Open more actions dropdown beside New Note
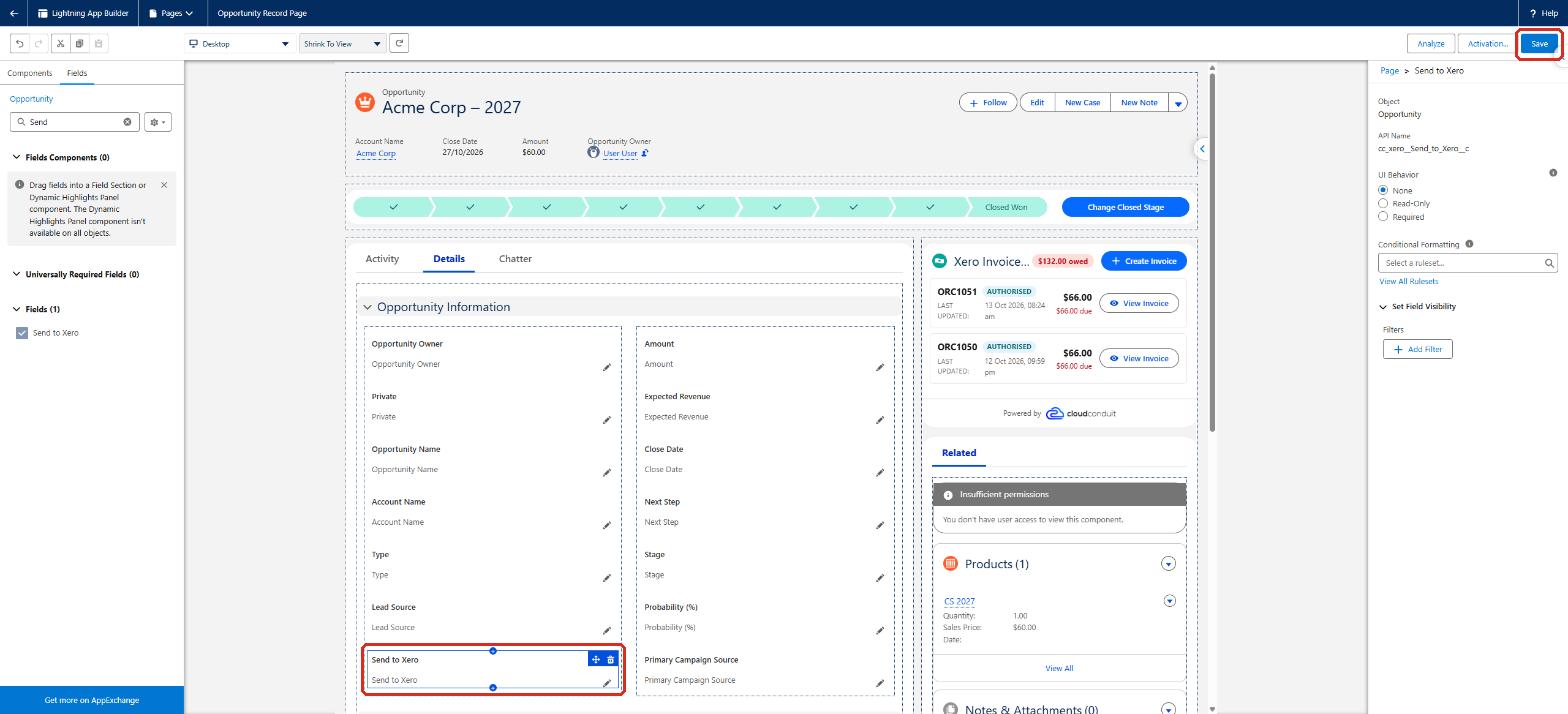This screenshot has width=1568, height=714. click(x=1178, y=103)
